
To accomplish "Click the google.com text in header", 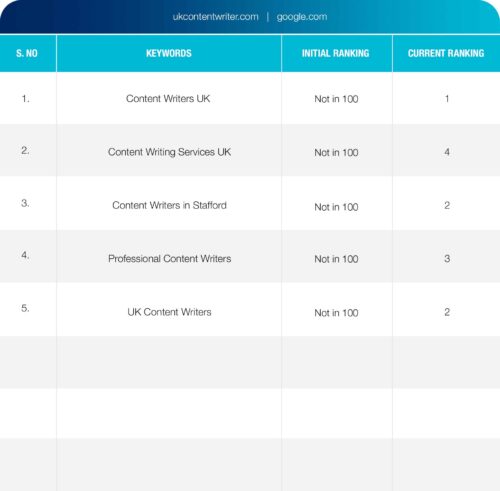I will click(302, 17).
